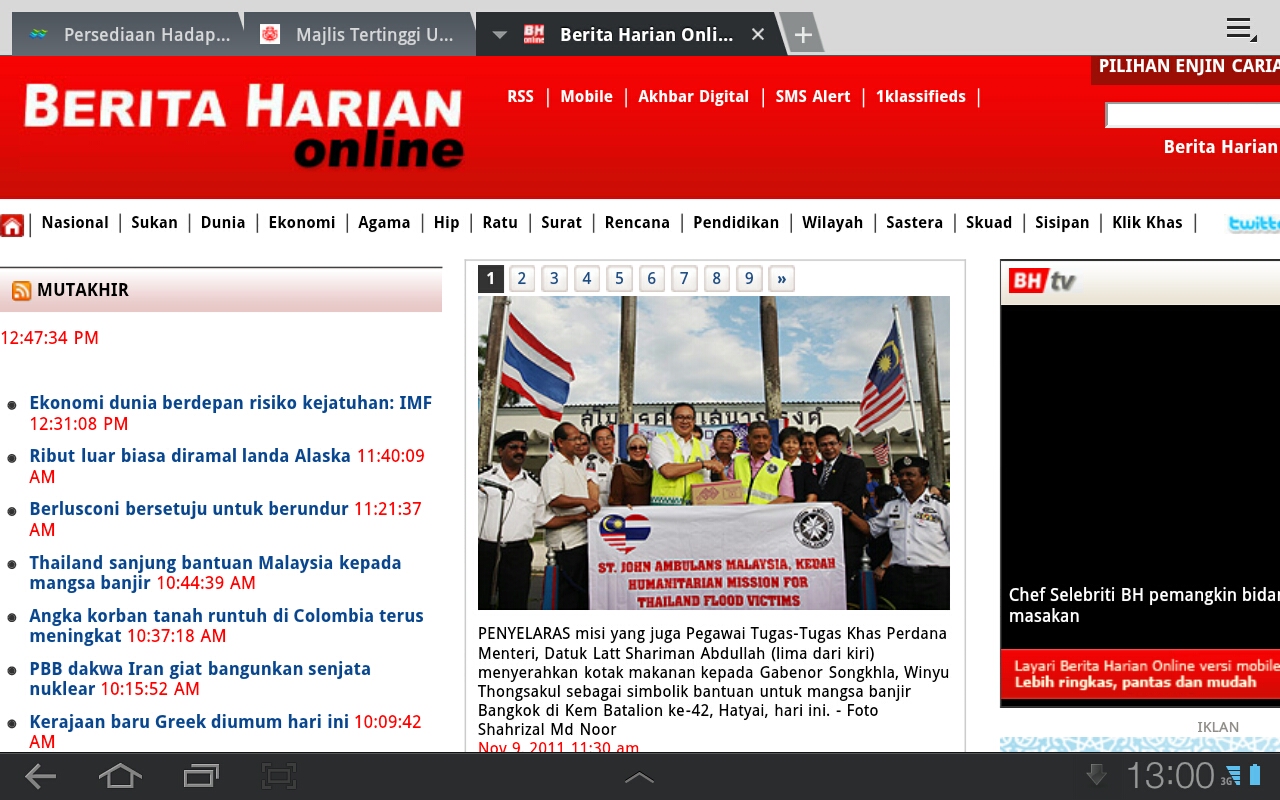Open the Nasional menu section
The height and width of the screenshot is (800, 1280).
pyautogui.click(x=75, y=222)
